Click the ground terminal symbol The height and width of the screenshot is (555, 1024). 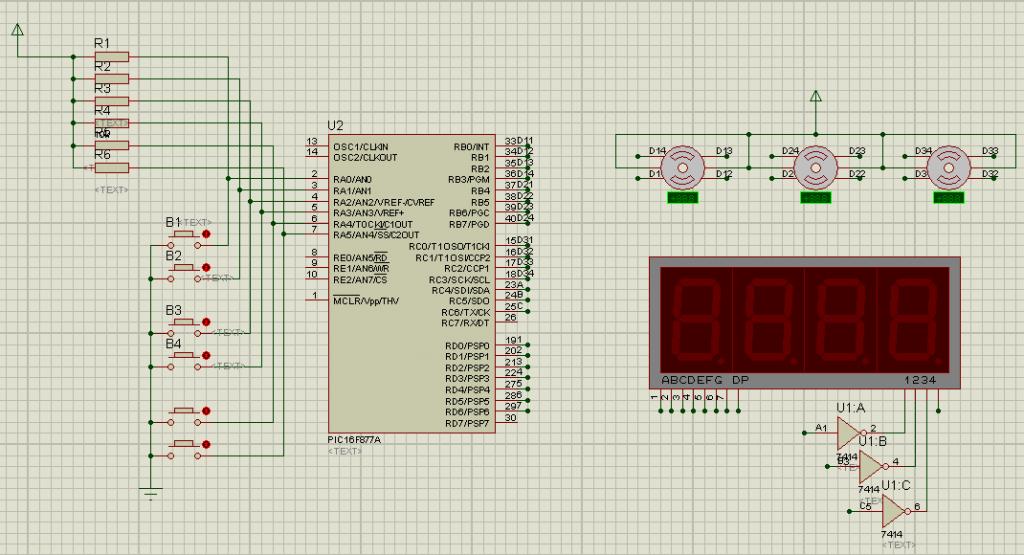[x=151, y=493]
